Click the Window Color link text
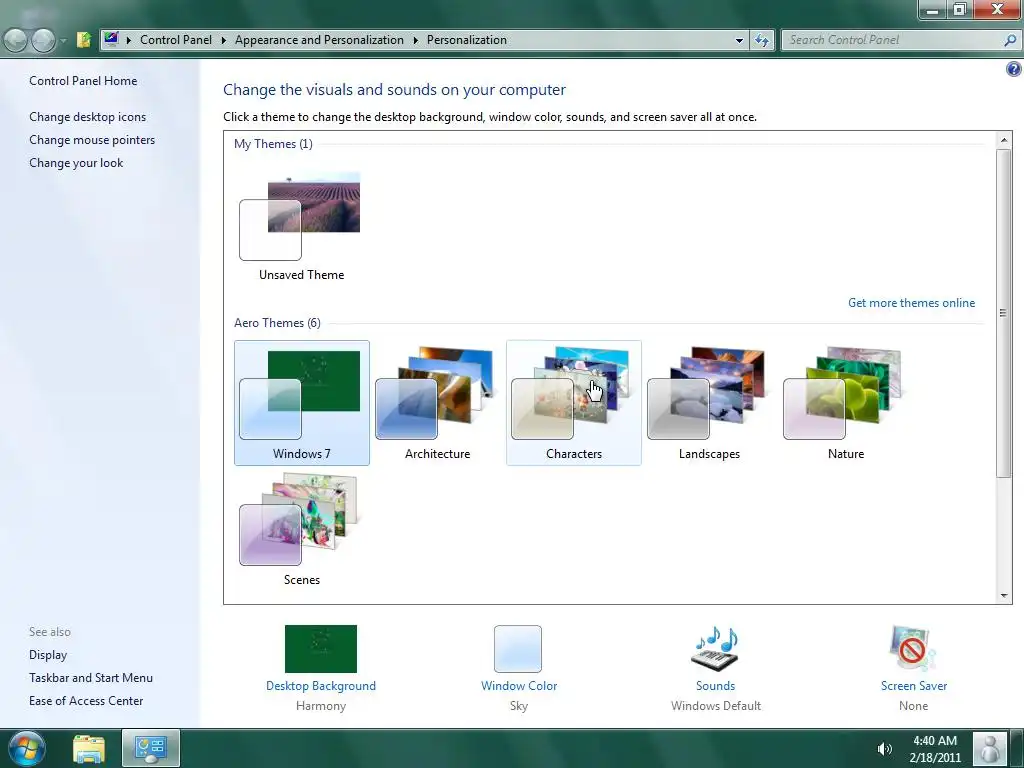 click(x=519, y=686)
